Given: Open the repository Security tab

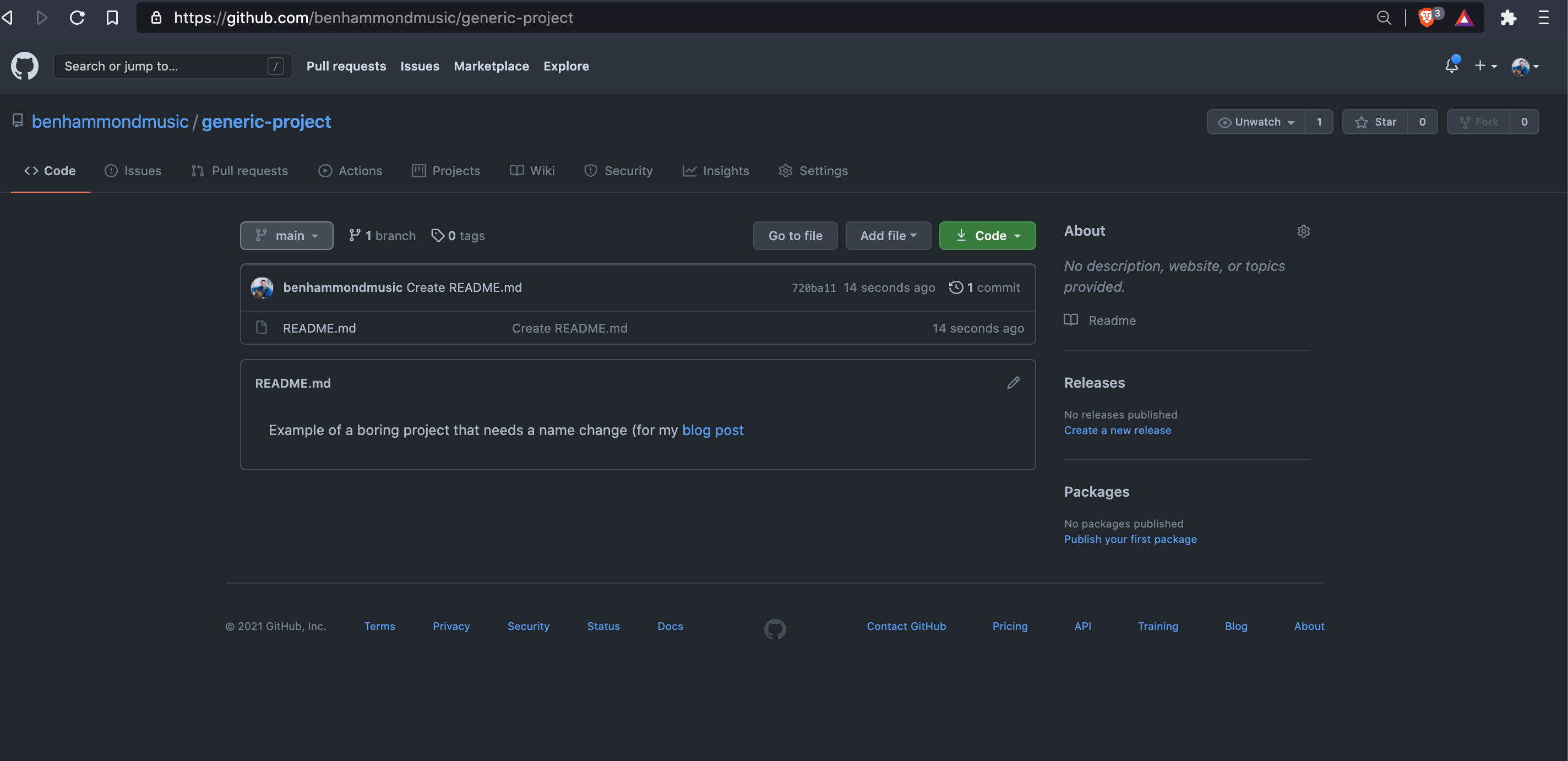Looking at the screenshot, I should click(x=618, y=171).
